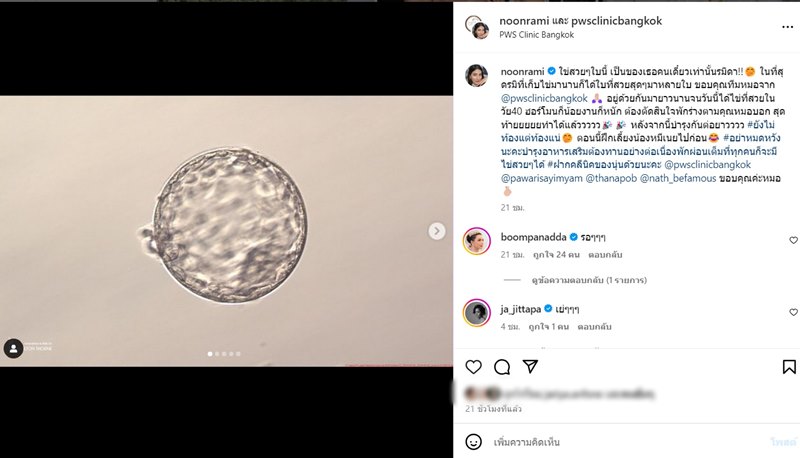Click the add comment text field

pyautogui.click(x=620, y=442)
